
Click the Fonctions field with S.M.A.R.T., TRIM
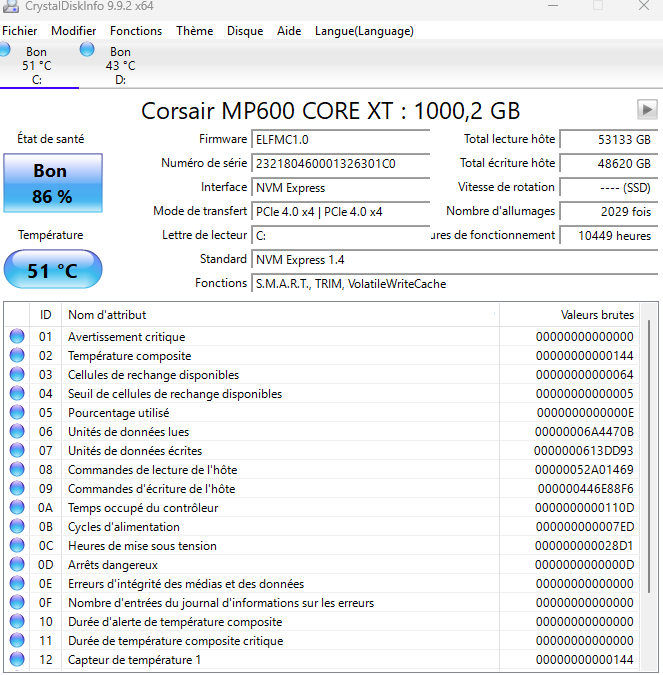click(x=455, y=284)
